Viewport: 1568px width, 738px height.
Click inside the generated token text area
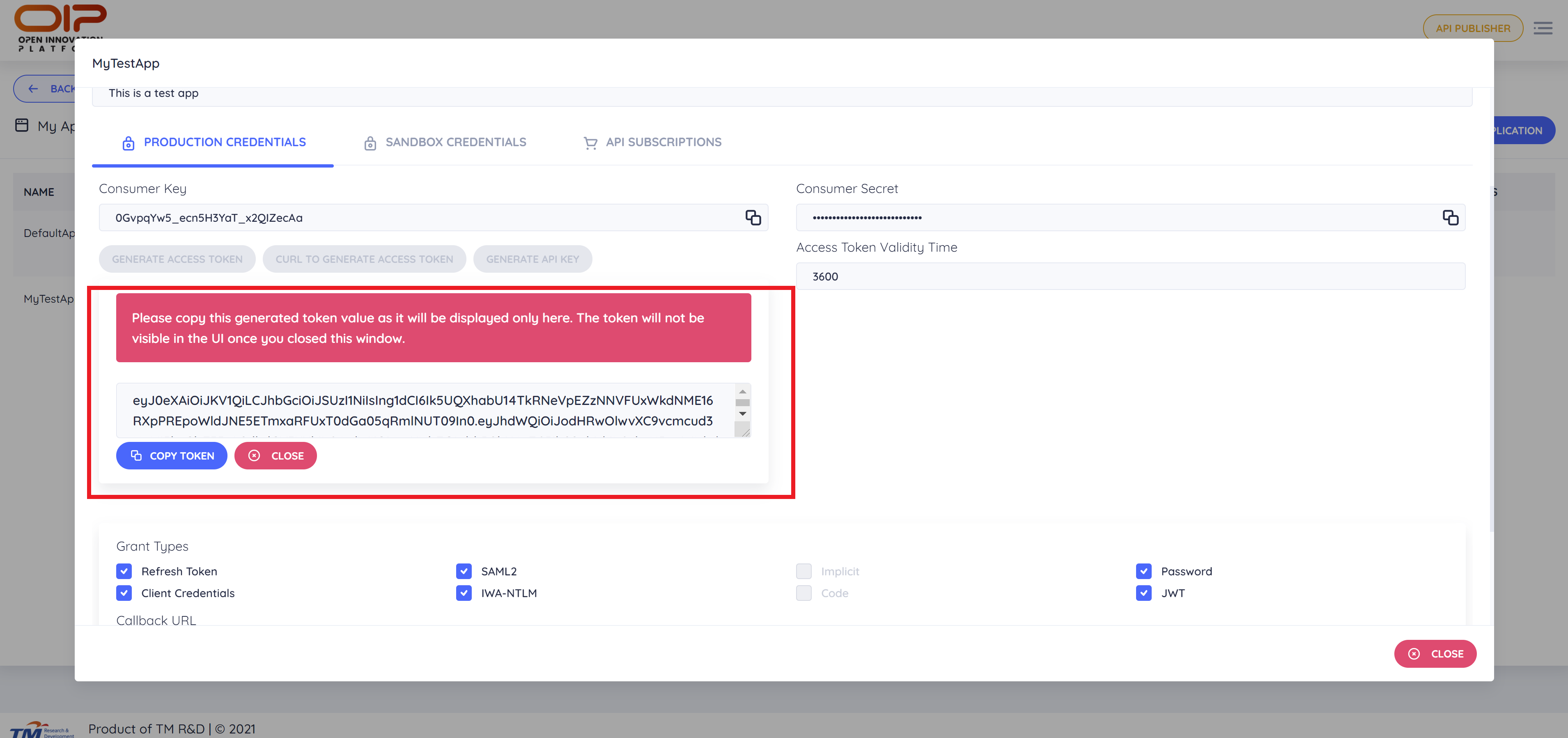425,410
